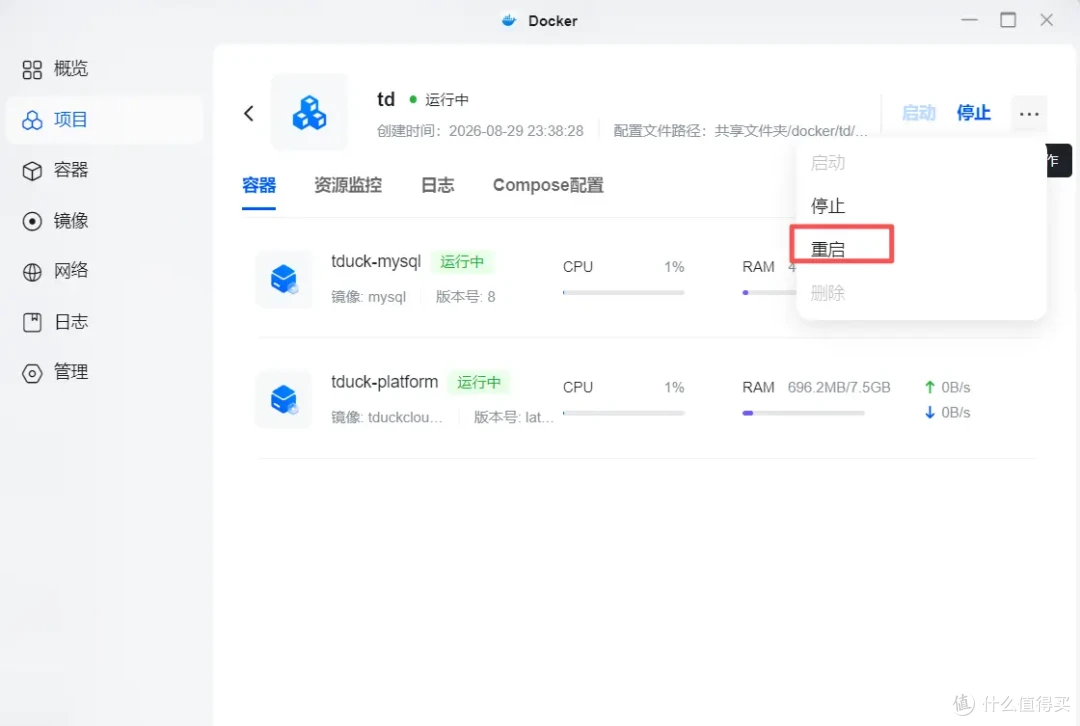Open the 镜像 image disc icon
This screenshot has height=726, width=1080.
32,221
